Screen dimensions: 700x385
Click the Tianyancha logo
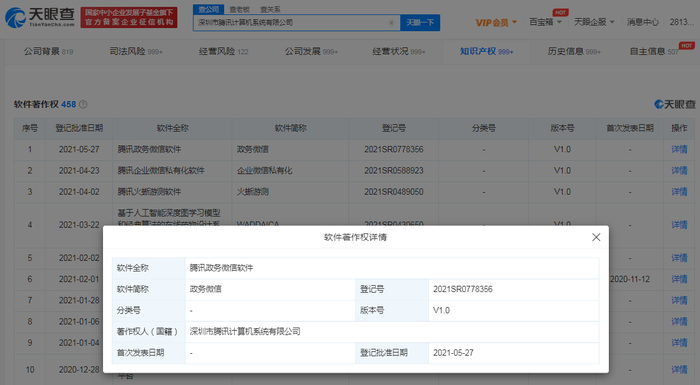click(x=40, y=17)
